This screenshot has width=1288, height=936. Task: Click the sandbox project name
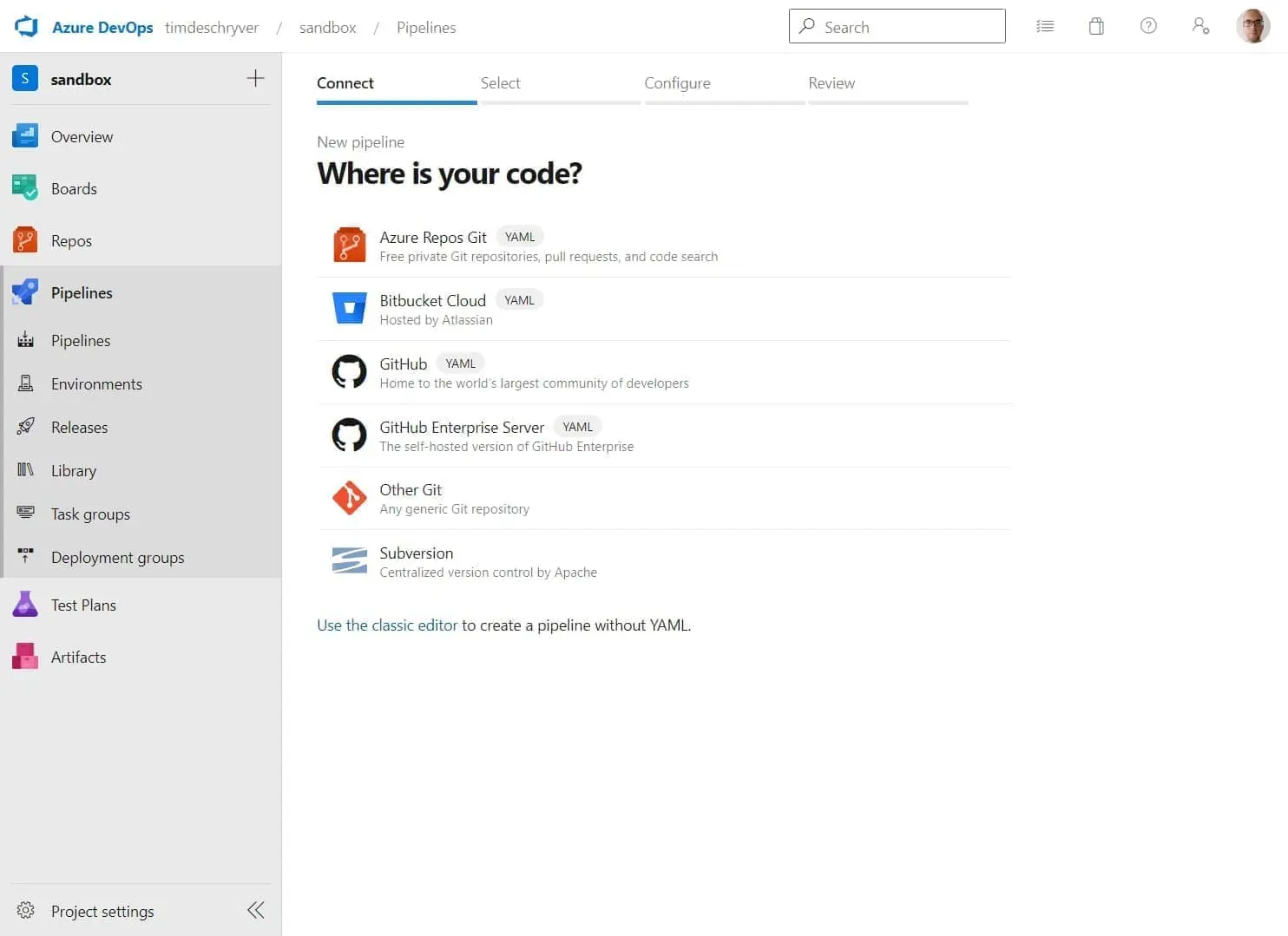pyautogui.click(x=81, y=79)
